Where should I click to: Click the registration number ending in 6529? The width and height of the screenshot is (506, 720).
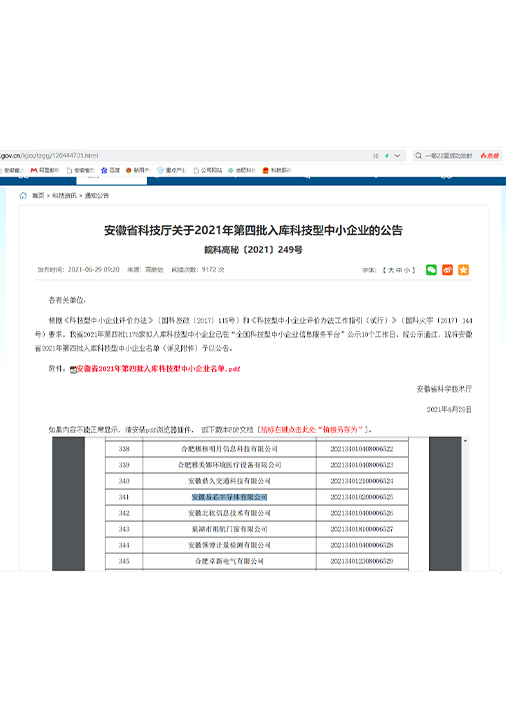click(362, 562)
